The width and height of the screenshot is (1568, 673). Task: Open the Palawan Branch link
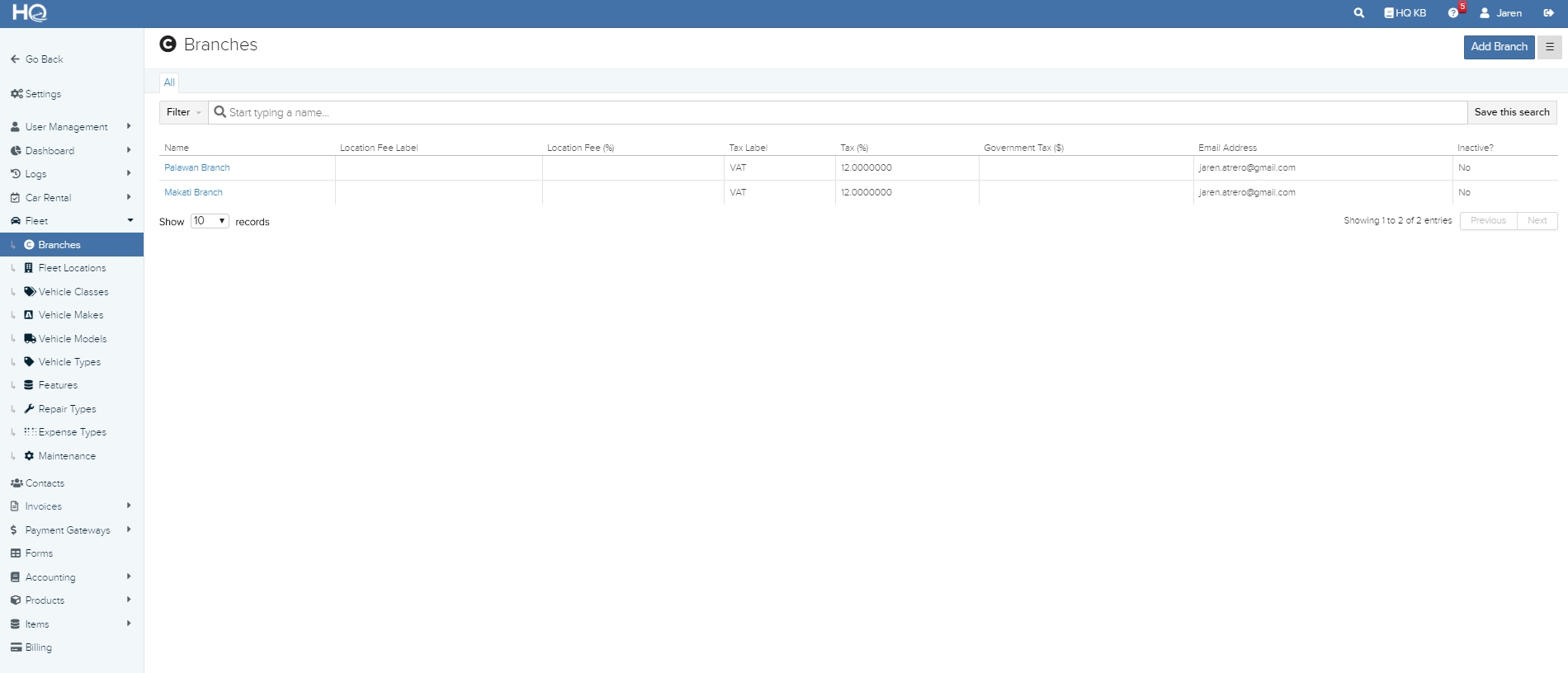(197, 167)
